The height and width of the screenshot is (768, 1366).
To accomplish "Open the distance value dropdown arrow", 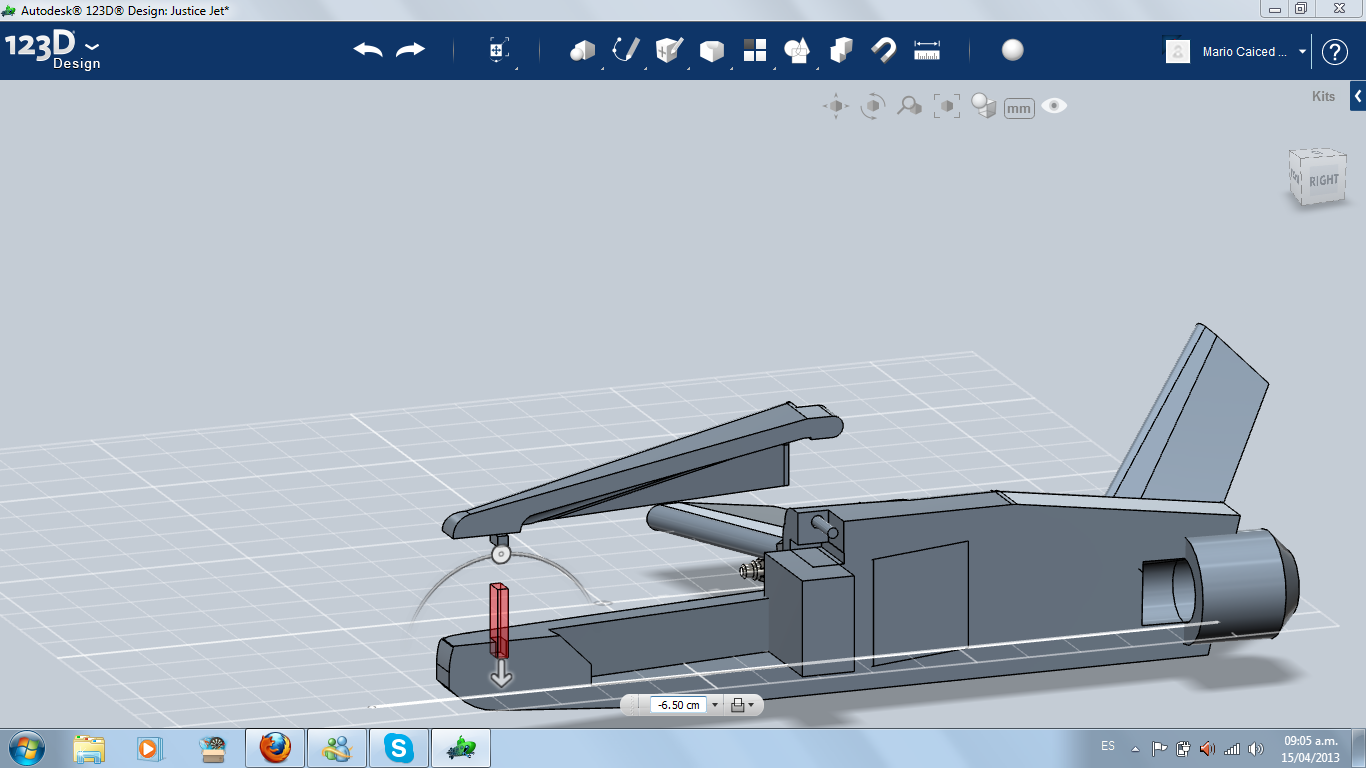I will 715,705.
